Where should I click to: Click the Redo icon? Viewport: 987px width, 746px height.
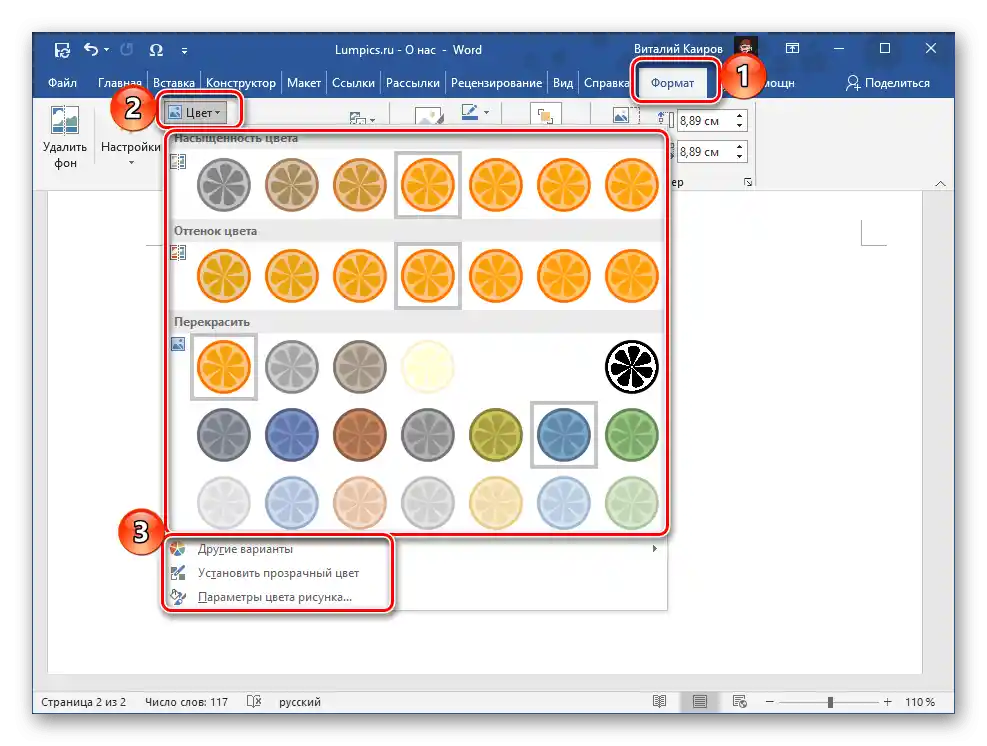pyautogui.click(x=127, y=49)
